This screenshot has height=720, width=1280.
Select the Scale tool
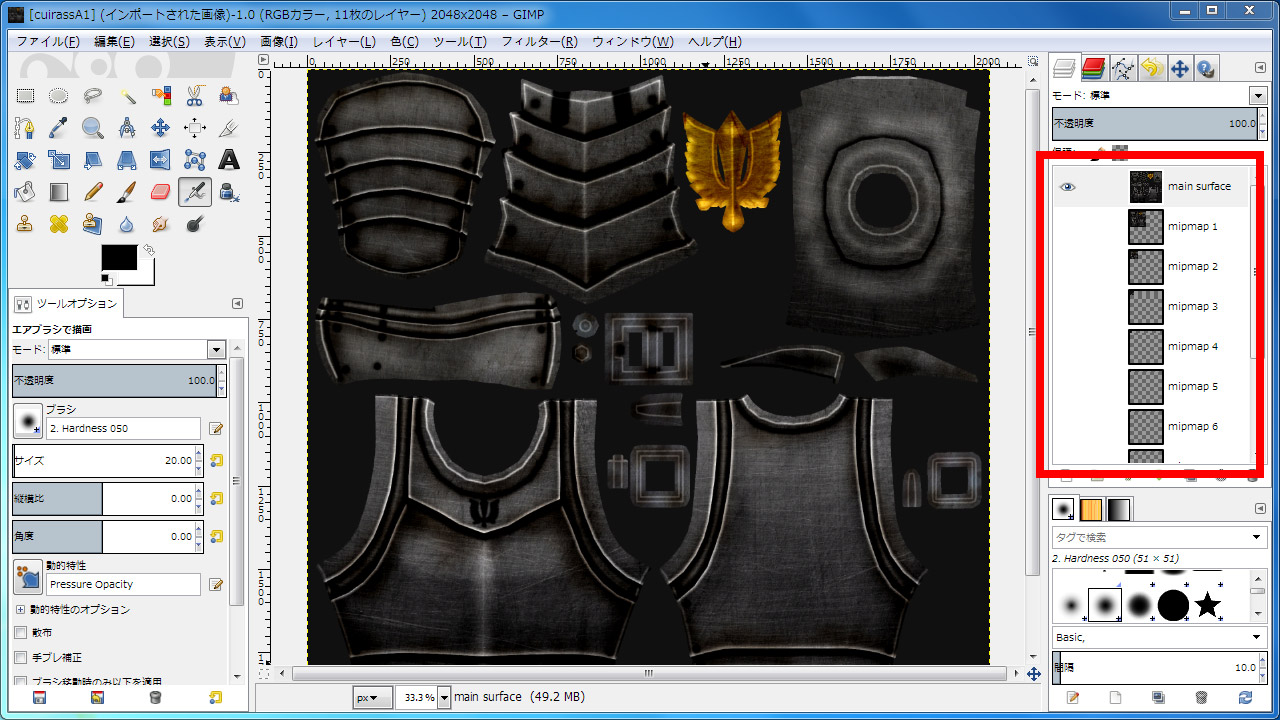(x=59, y=160)
